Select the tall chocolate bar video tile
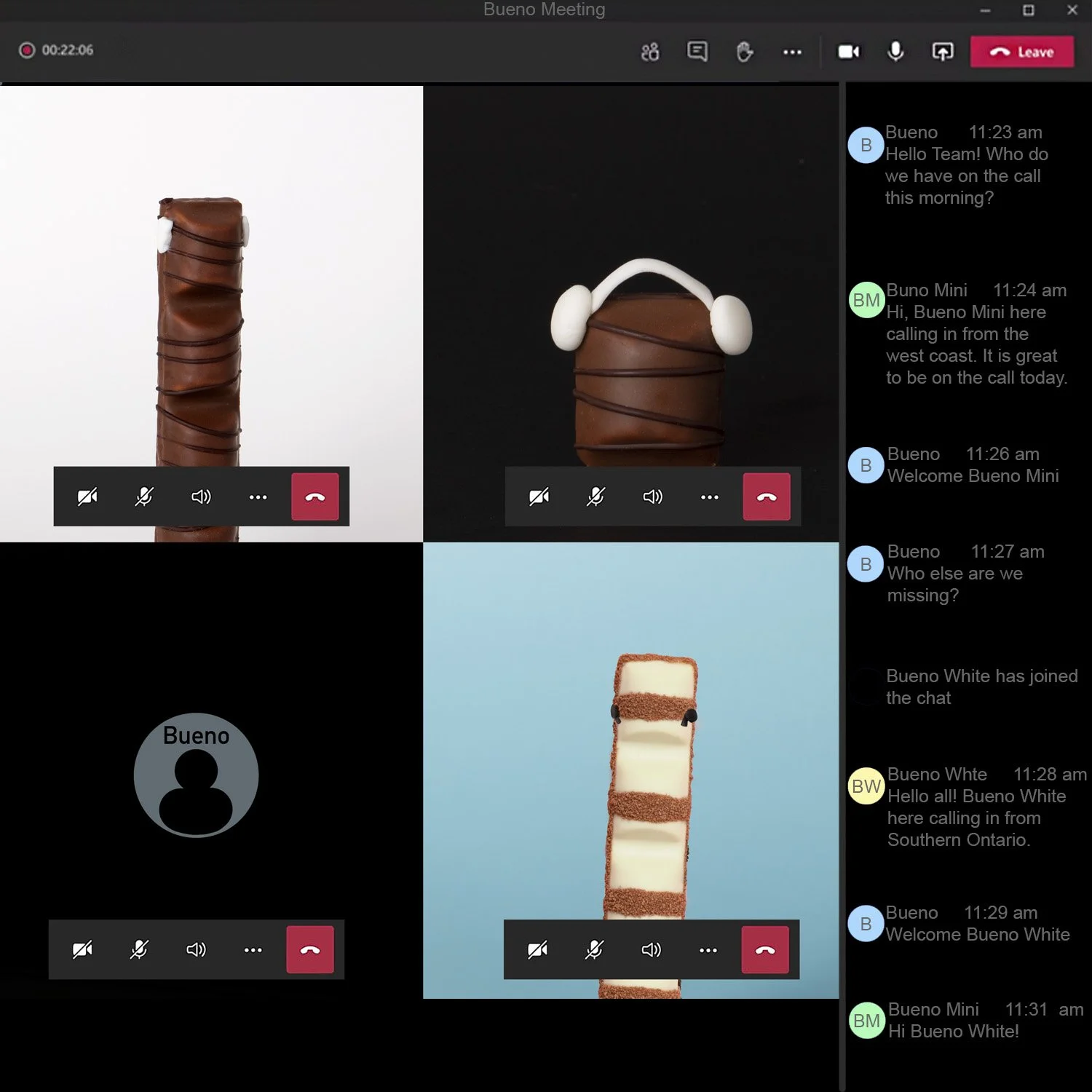The height and width of the screenshot is (1092, 1092). (211, 314)
